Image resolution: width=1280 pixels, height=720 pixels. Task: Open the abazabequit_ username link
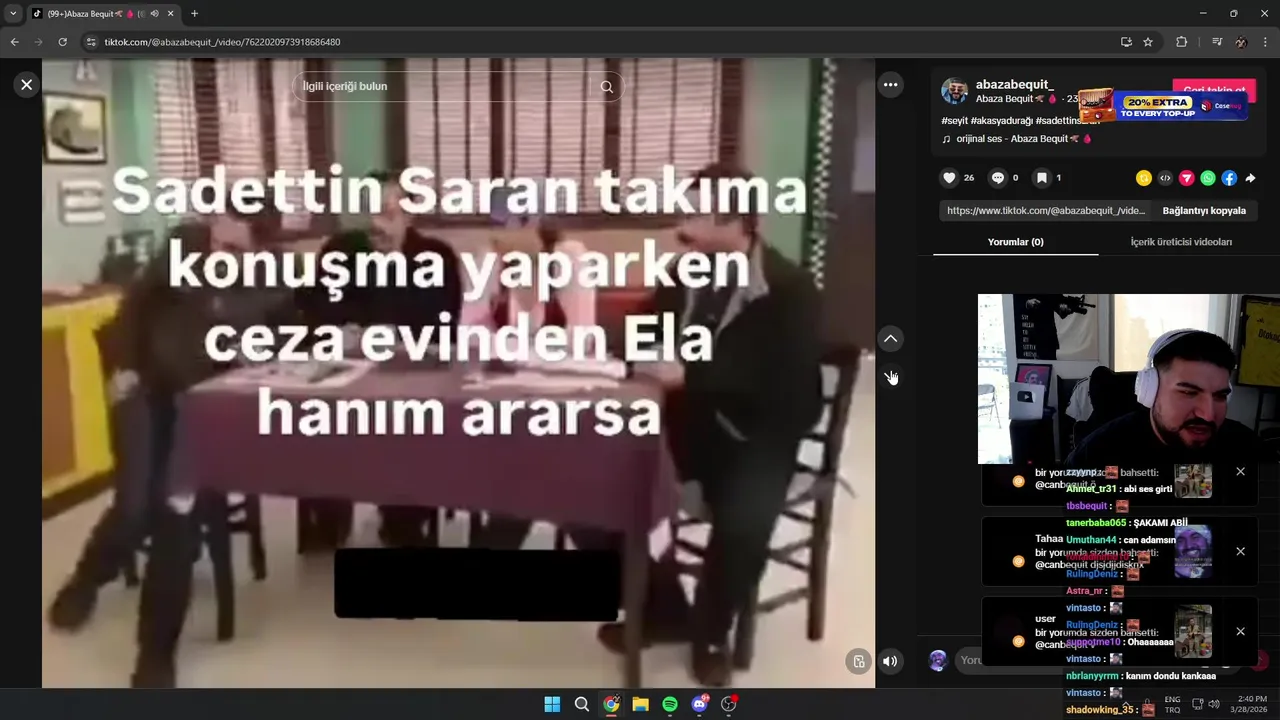coord(1014,85)
